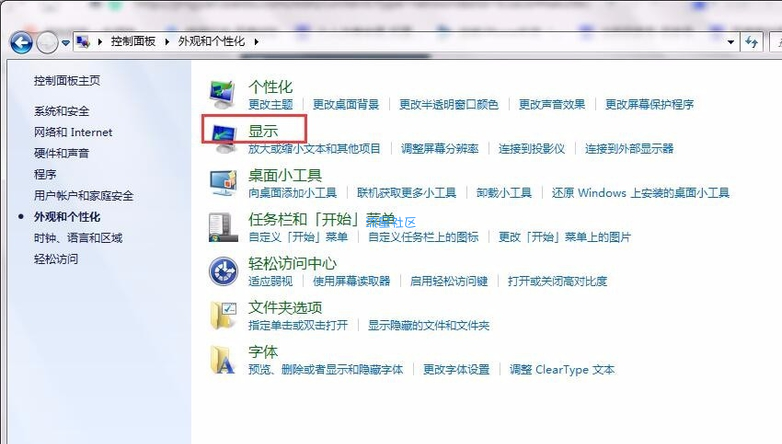Click 调整屏幕分辨率 link
The image size is (782, 444).
(439, 148)
